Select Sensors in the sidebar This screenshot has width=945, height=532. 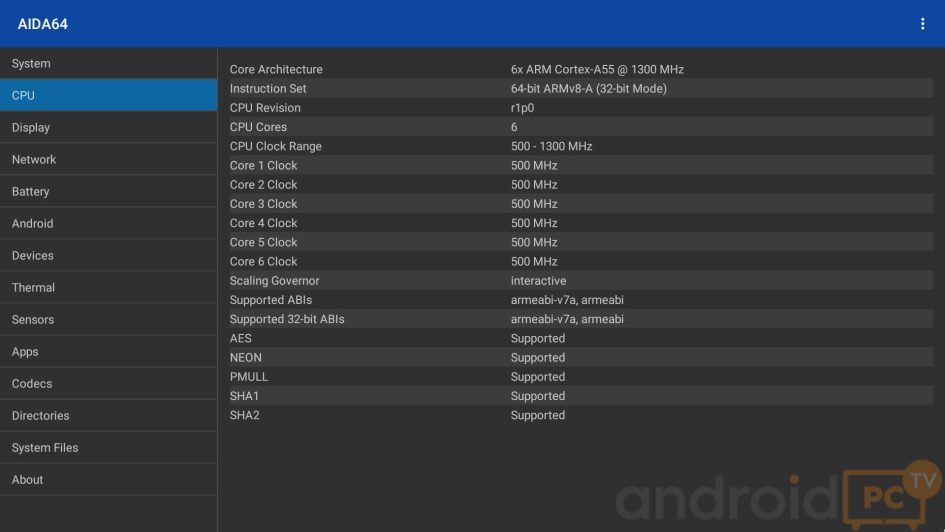108,320
